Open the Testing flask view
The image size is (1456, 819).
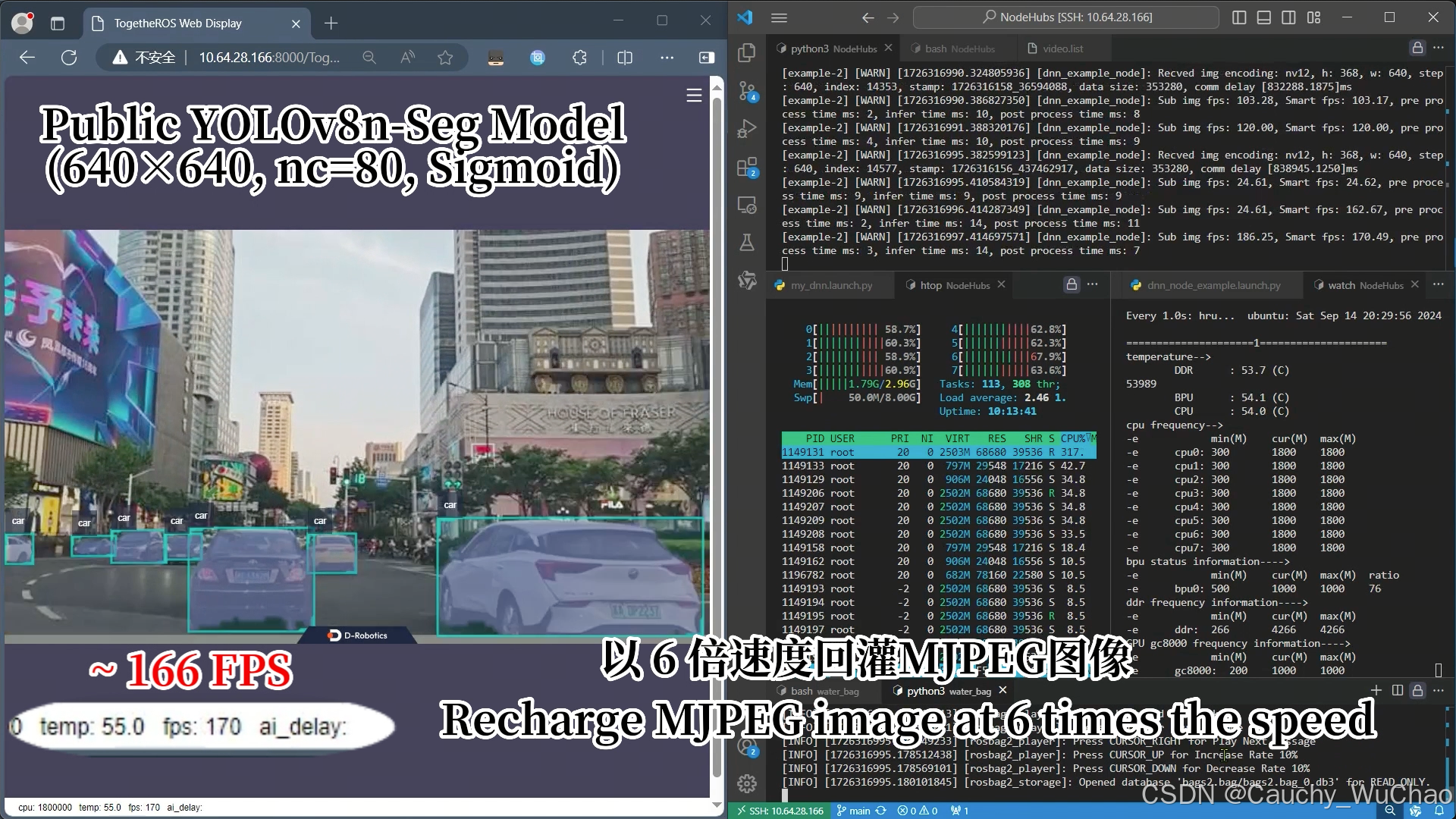[x=747, y=243]
